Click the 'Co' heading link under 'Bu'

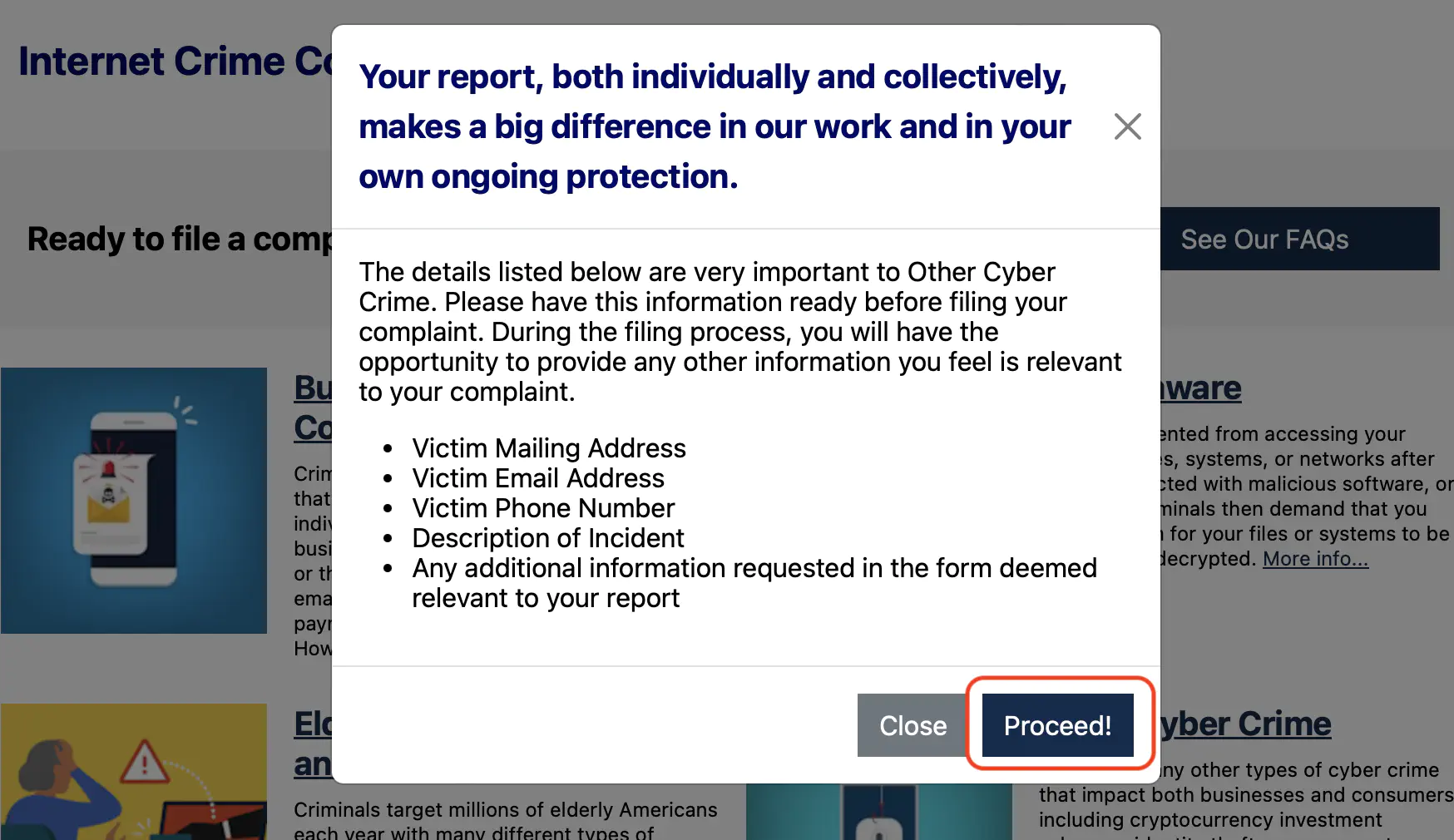313,428
